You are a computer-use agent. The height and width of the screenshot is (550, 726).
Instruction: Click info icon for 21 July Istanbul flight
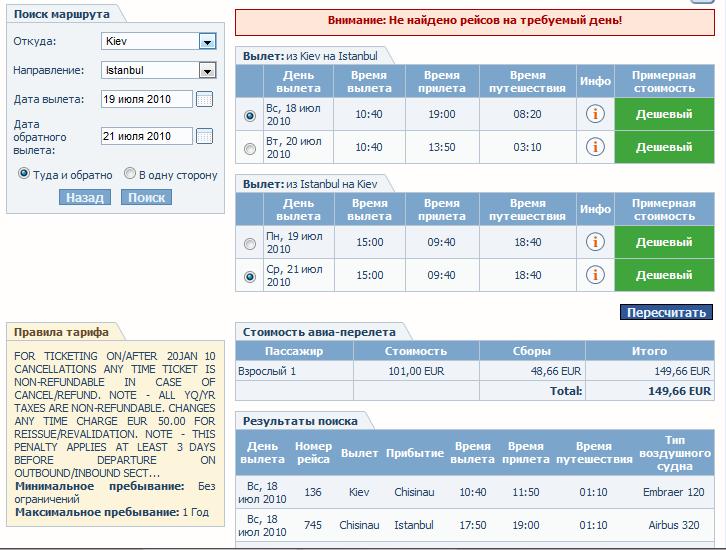(x=595, y=275)
